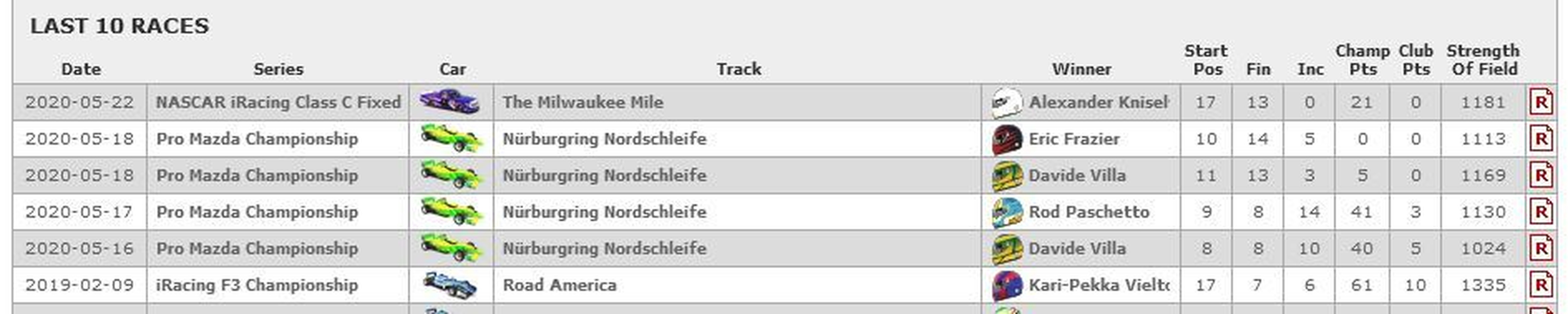This screenshot has width=1568, height=314.
Task: Open NASCAR iRacing Class C Fixed series
Action: click(x=278, y=102)
